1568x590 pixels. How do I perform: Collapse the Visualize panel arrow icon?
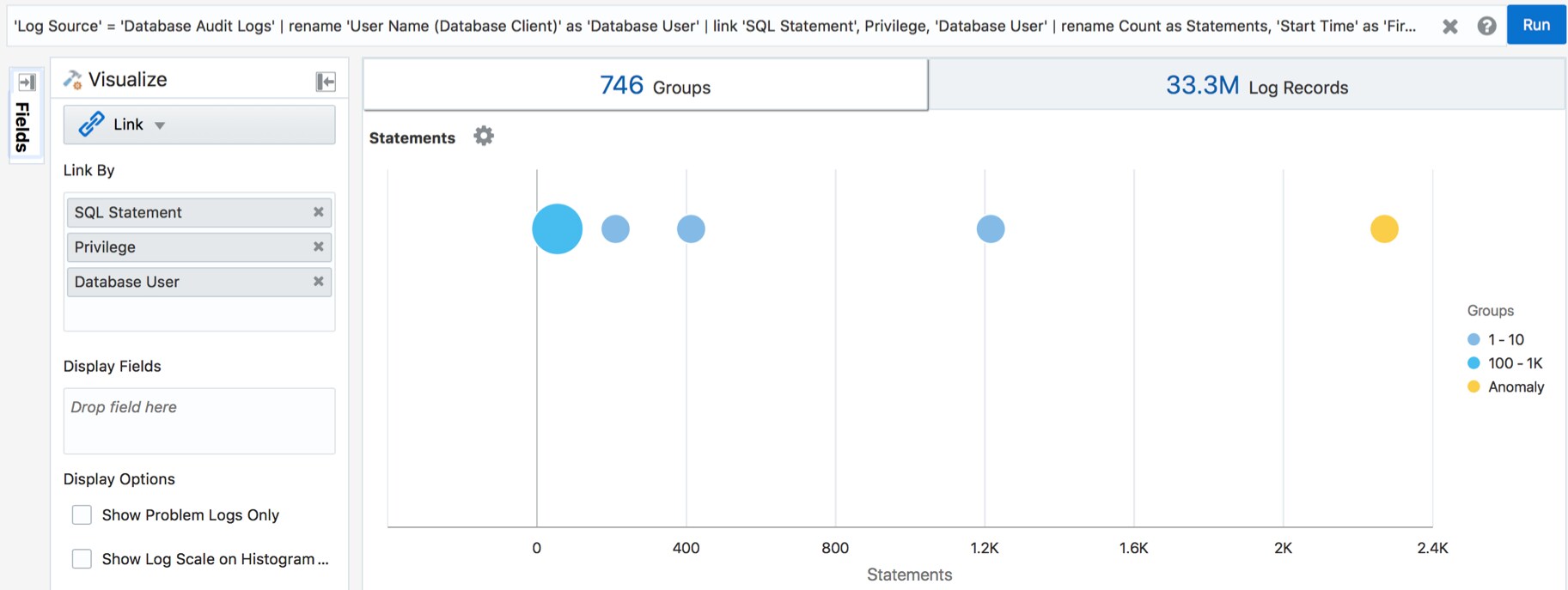click(326, 82)
